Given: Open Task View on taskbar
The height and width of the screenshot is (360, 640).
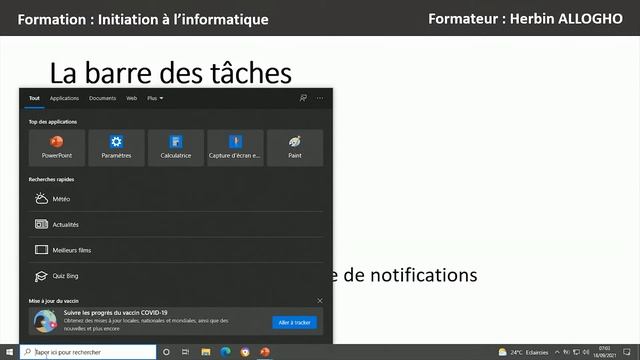Looking at the screenshot, I should click(x=185, y=352).
